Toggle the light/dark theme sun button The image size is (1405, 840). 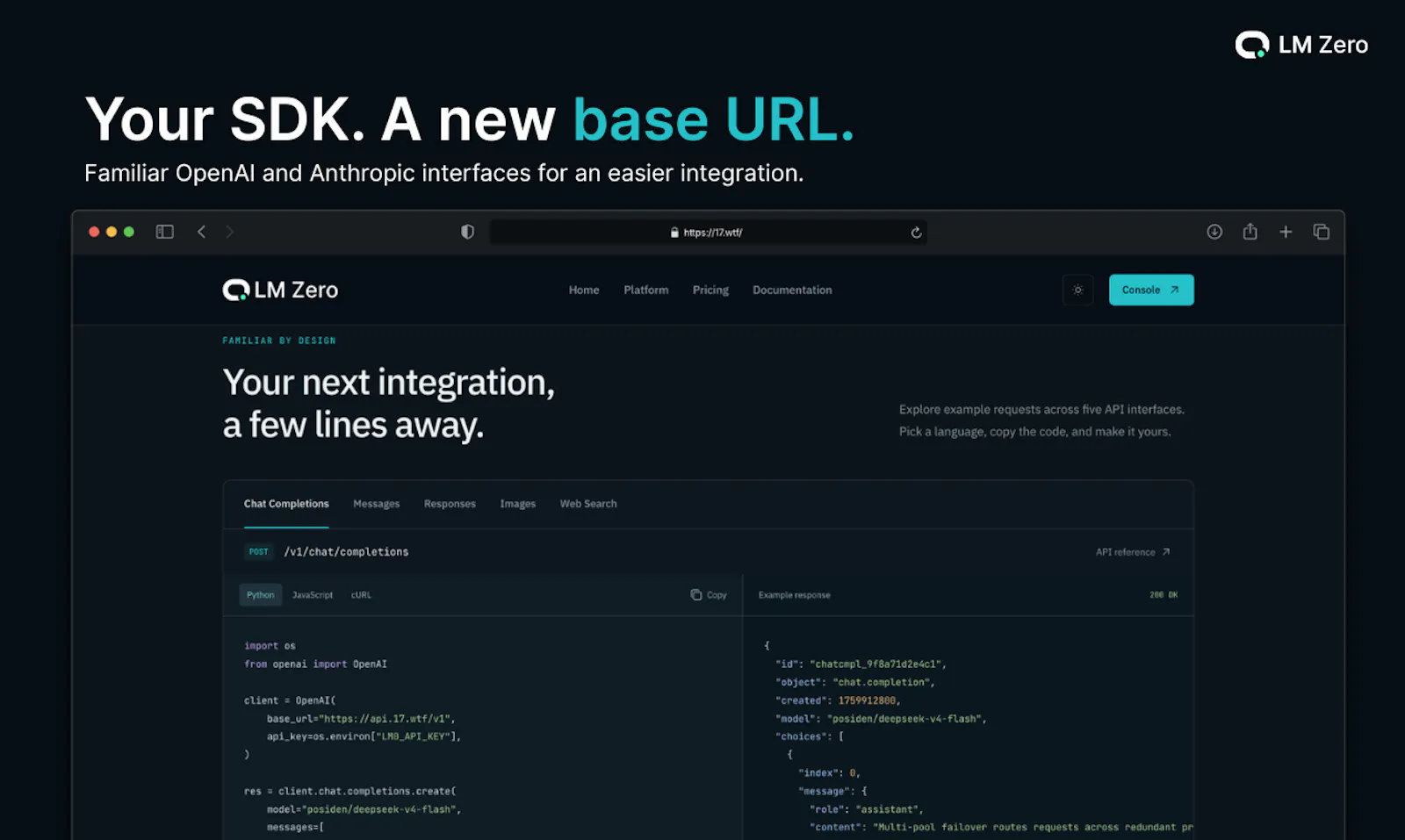[x=1077, y=290]
